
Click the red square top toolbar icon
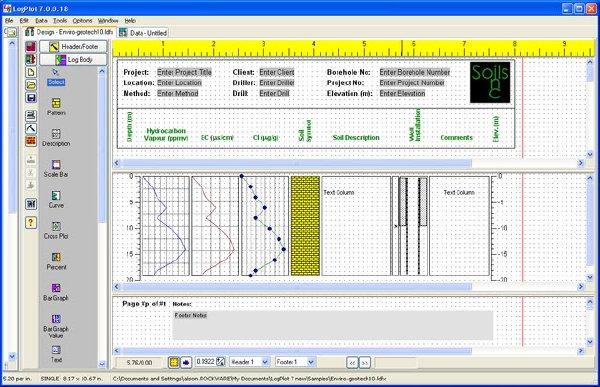(x=31, y=46)
